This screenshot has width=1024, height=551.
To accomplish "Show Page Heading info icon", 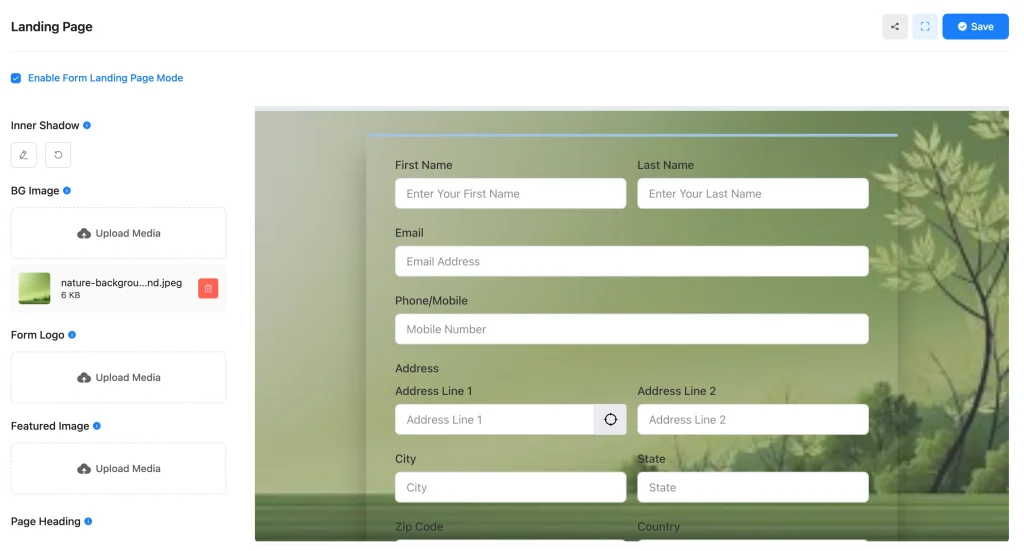I will 88,522.
